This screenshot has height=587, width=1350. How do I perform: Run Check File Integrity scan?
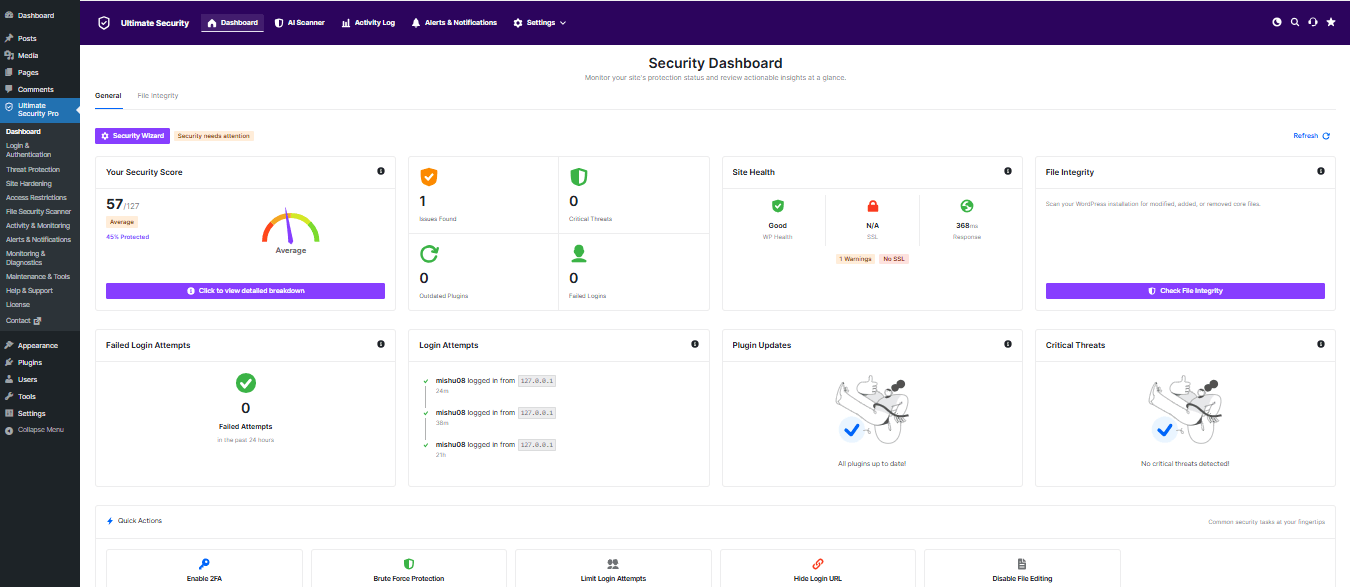tap(1184, 290)
